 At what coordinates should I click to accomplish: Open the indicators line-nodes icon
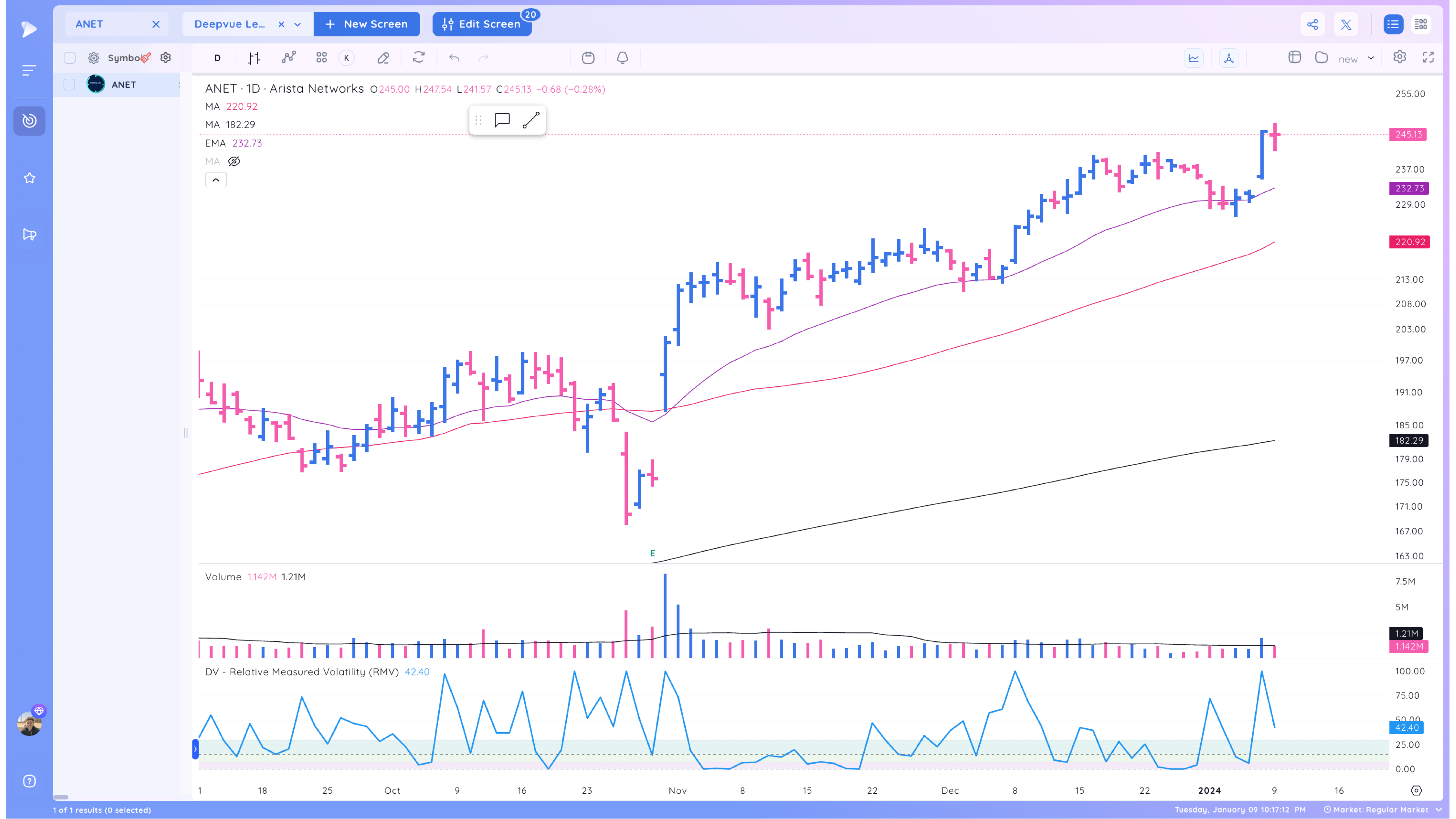pyautogui.click(x=289, y=58)
